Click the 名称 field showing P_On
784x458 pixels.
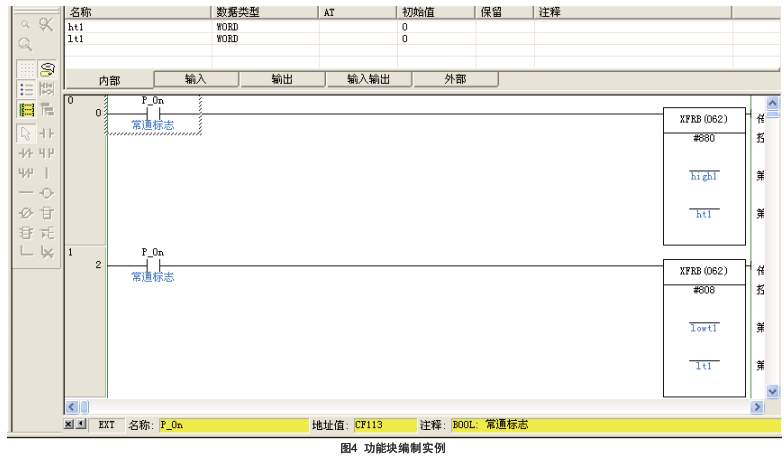[x=232, y=425]
